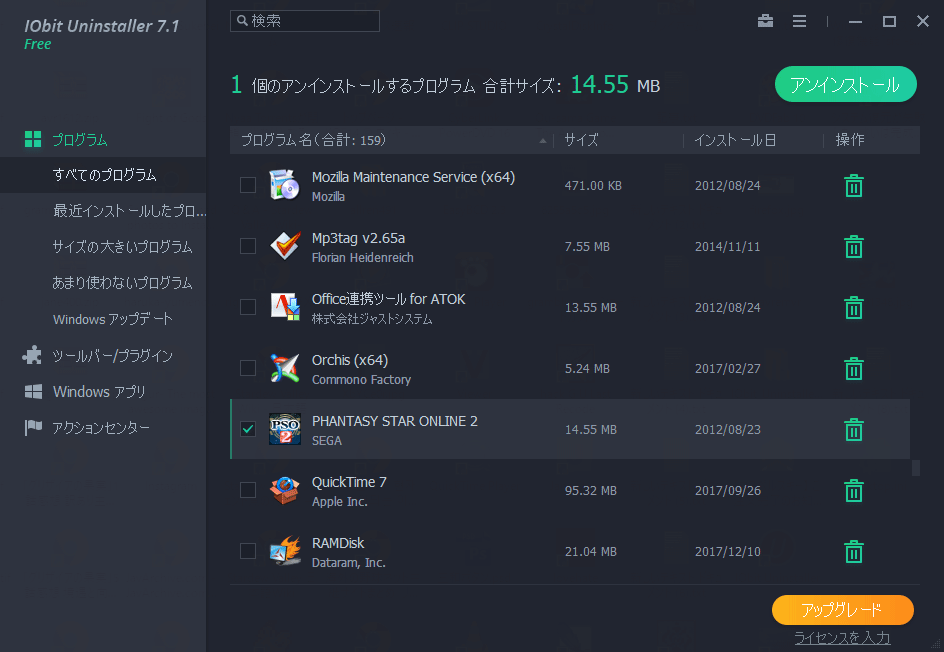Screen dimensions: 944x652
Task: Click the Mozilla Maintenance Service (x64) name
Action: (413, 177)
